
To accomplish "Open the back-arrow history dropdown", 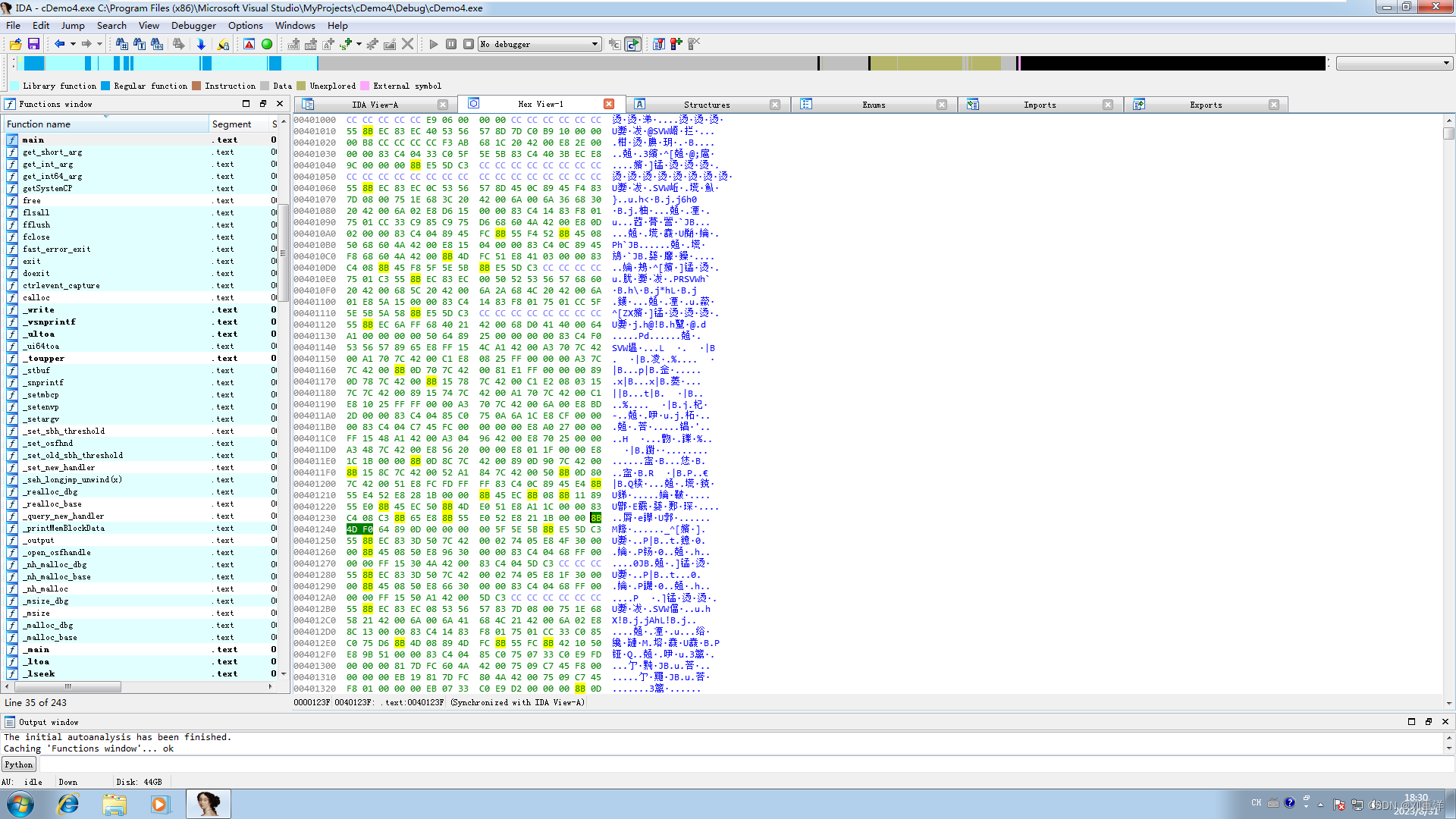I will [x=73, y=44].
